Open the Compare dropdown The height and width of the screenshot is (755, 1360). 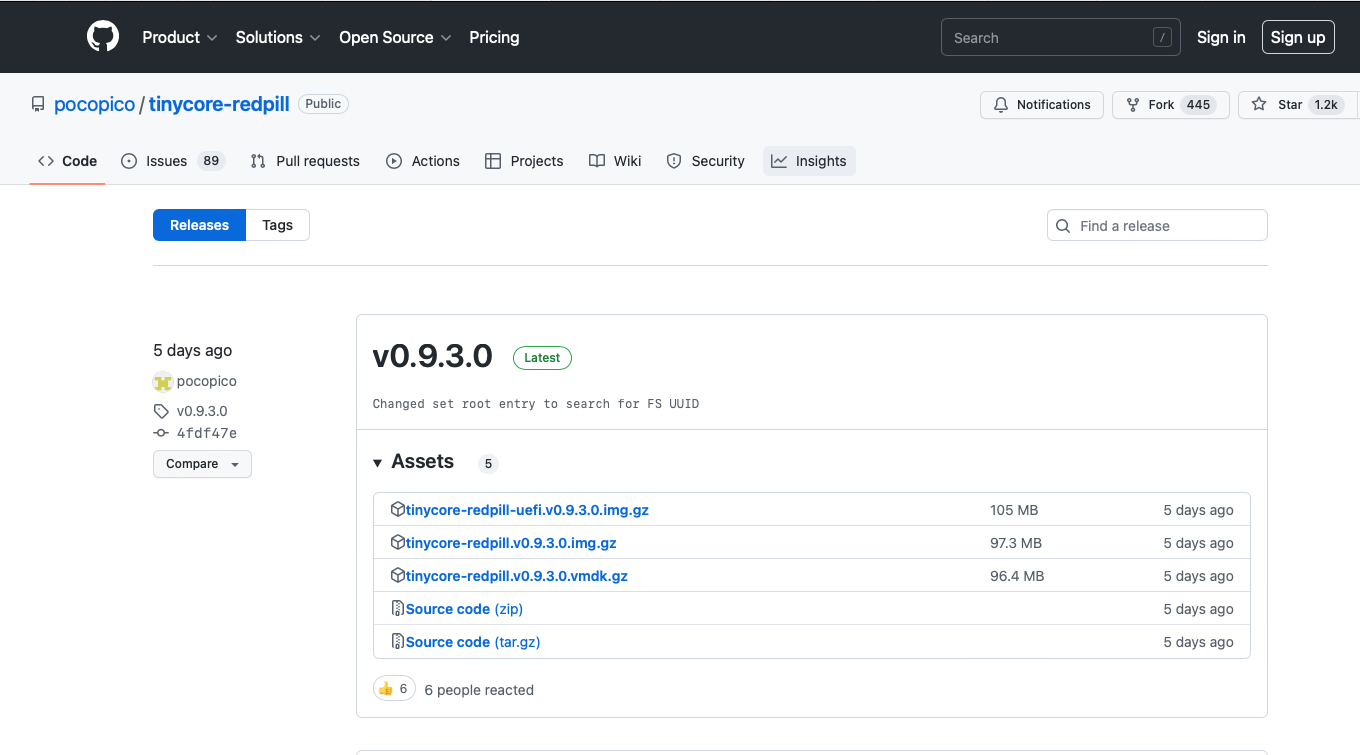tap(202, 464)
